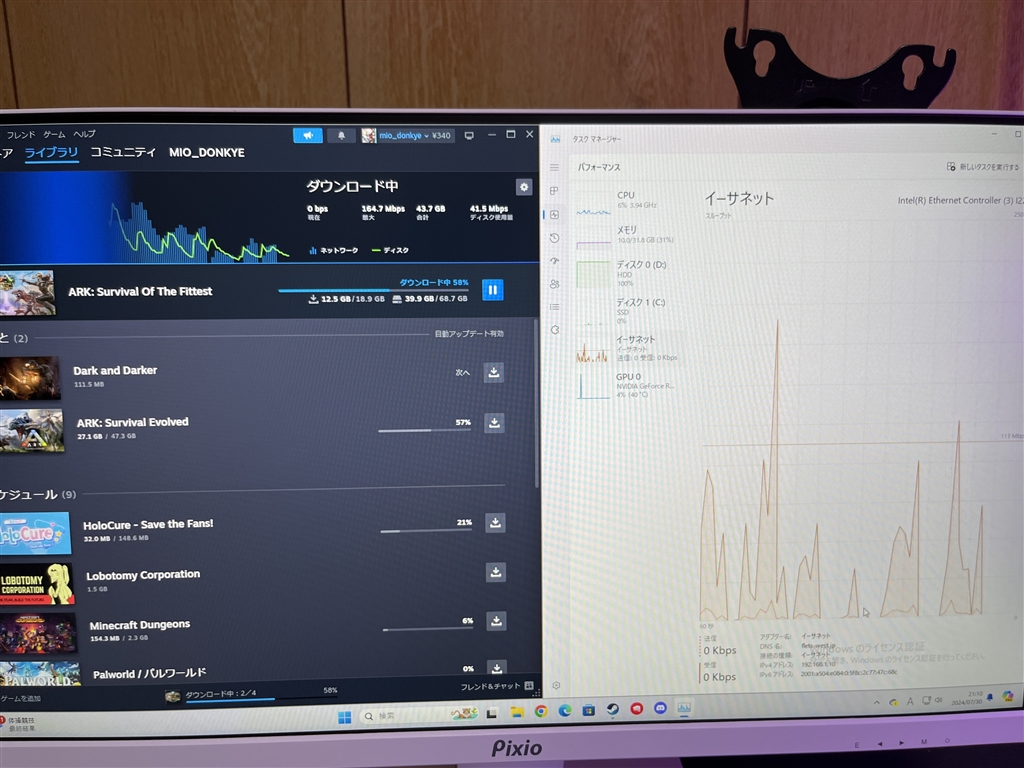This screenshot has height=768, width=1024.
Task: Open Task Manager Processes page icon
Action: coord(554,191)
